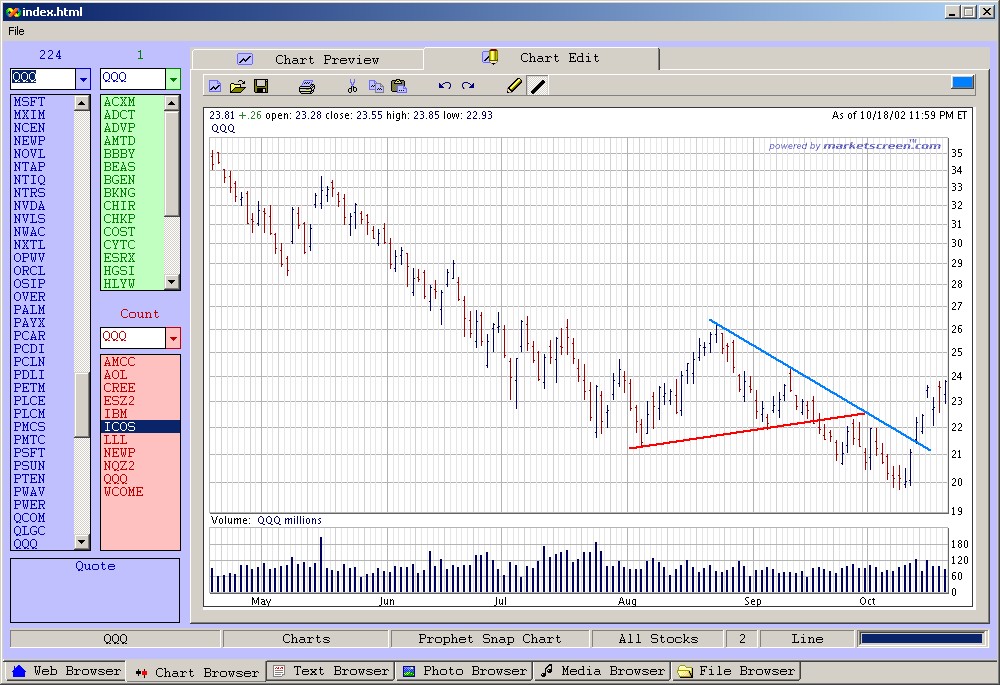This screenshot has height=685, width=1000.
Task: Print the chart using the printer icon
Action: click(307, 86)
